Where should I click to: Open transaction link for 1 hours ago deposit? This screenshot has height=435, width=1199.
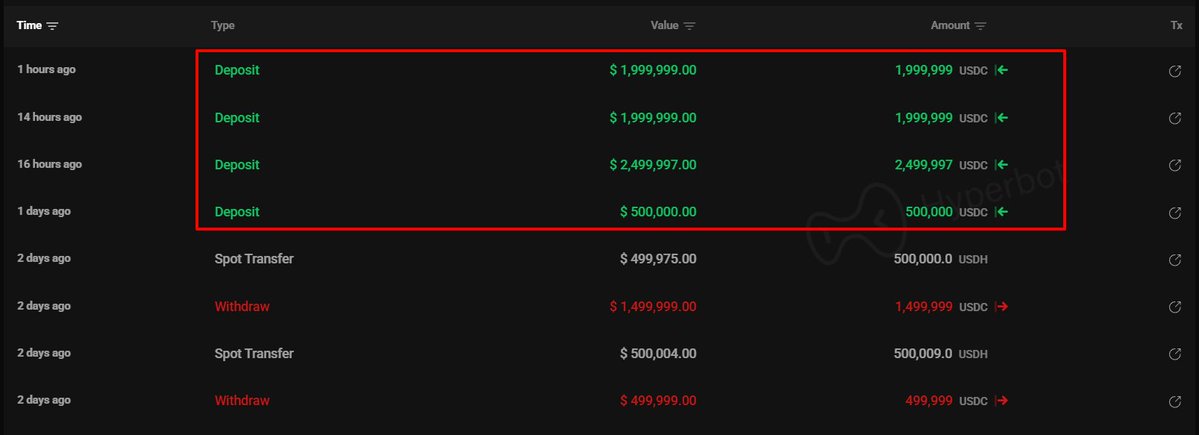tap(1175, 71)
